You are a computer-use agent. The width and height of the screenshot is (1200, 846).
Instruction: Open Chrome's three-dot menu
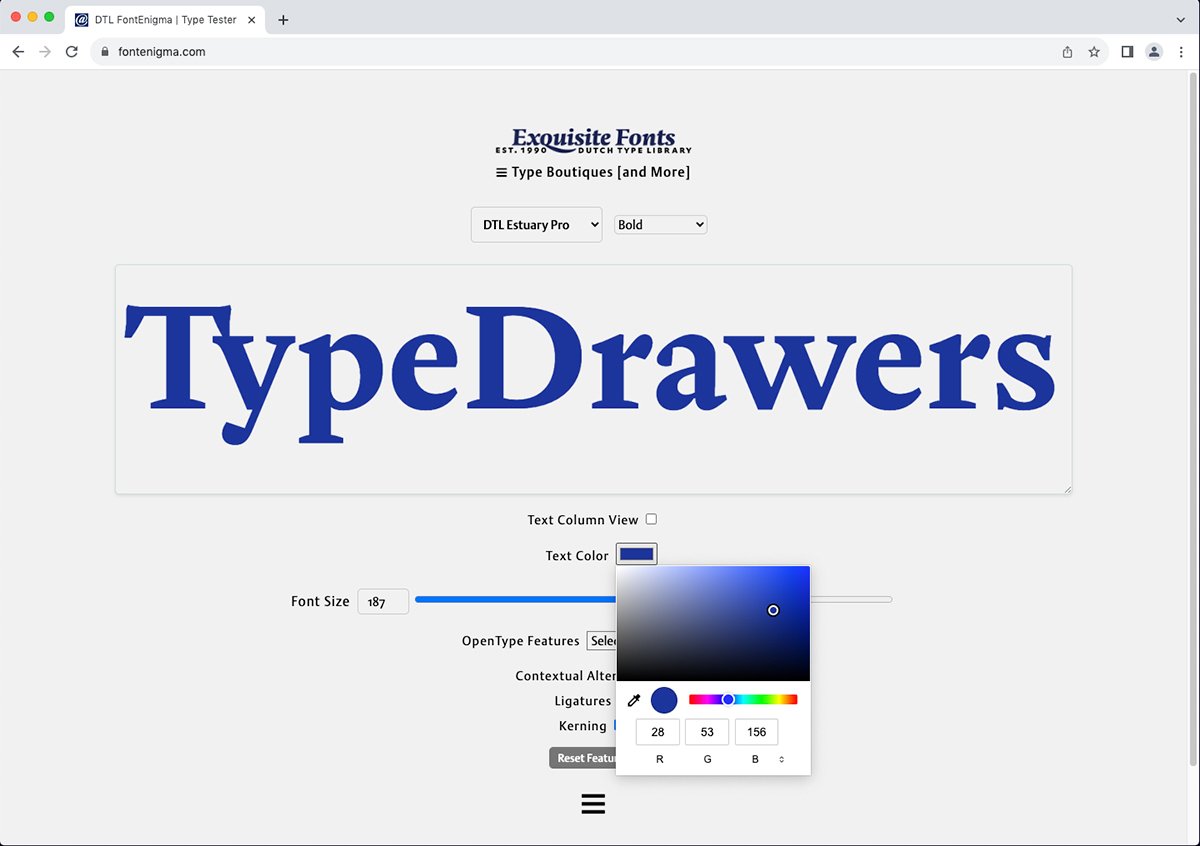[1181, 52]
